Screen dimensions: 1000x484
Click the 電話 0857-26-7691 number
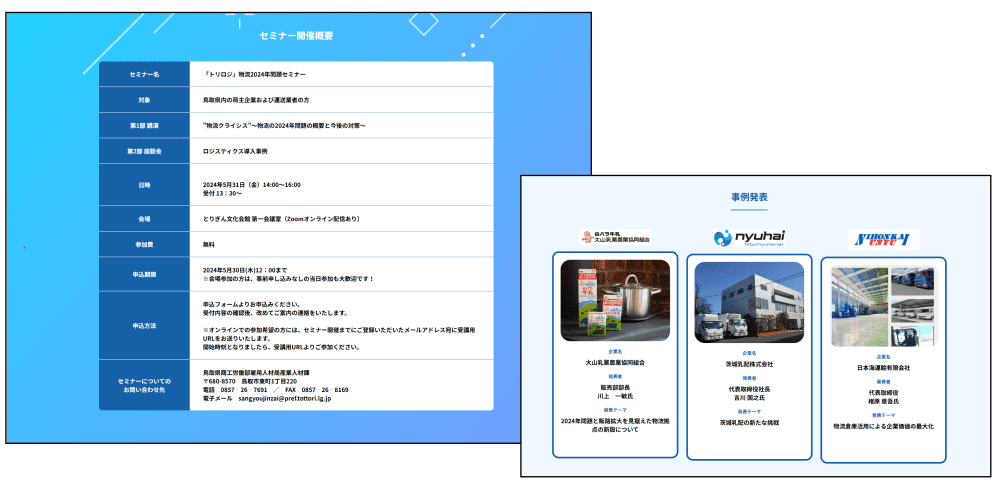coord(235,390)
